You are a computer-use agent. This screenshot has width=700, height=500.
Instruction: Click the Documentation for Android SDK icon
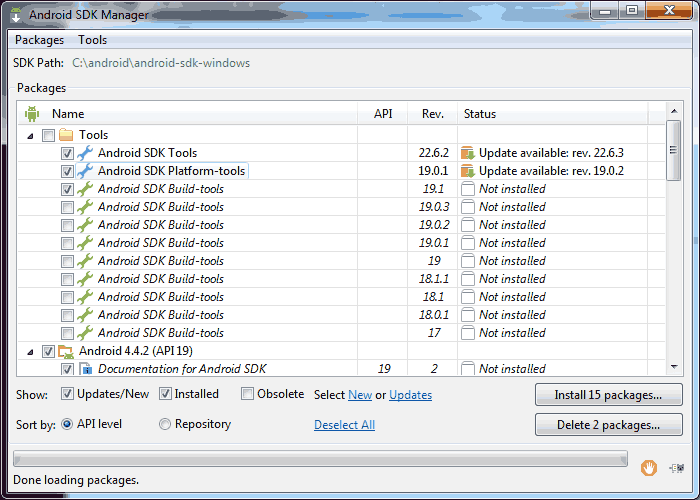(x=85, y=369)
